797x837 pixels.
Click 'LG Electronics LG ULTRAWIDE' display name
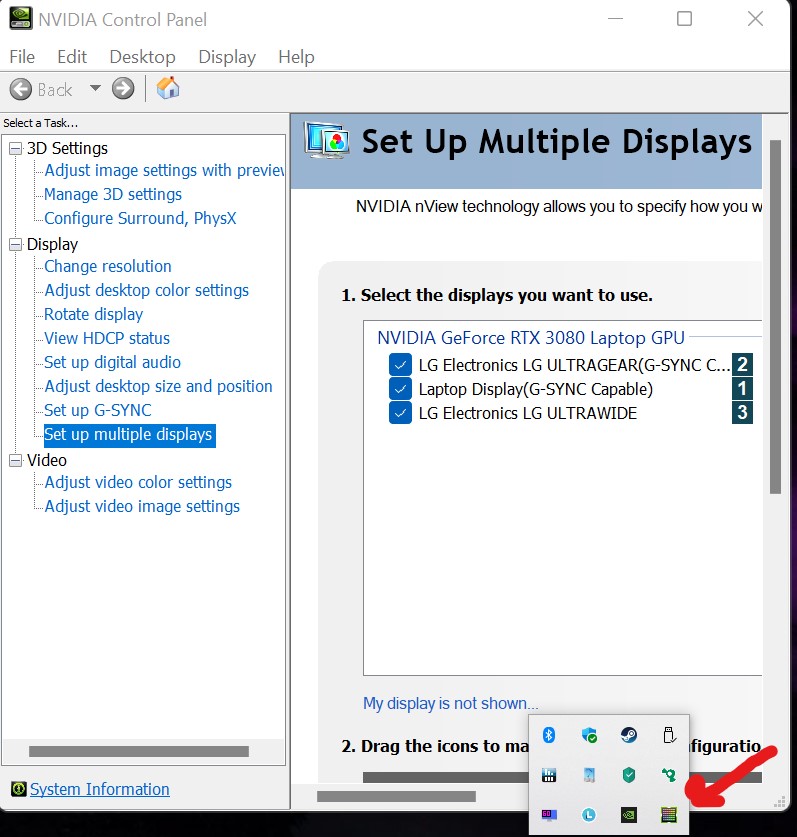tap(528, 413)
